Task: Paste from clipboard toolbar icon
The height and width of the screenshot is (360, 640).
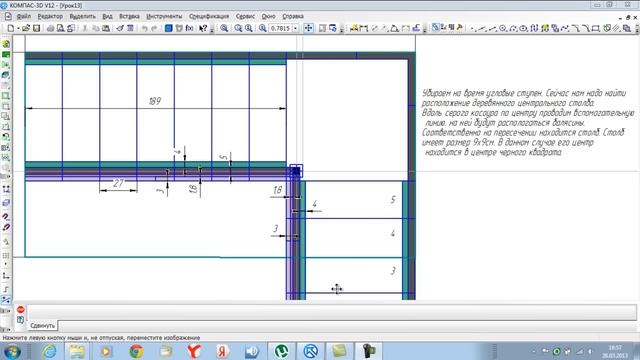Action: point(106,28)
